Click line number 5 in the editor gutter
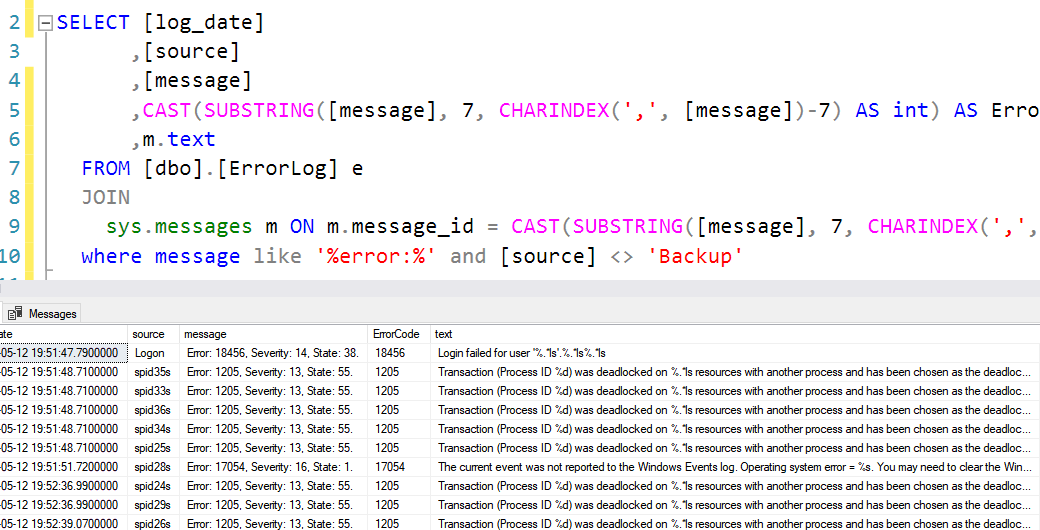1040x530 pixels. click(14, 110)
